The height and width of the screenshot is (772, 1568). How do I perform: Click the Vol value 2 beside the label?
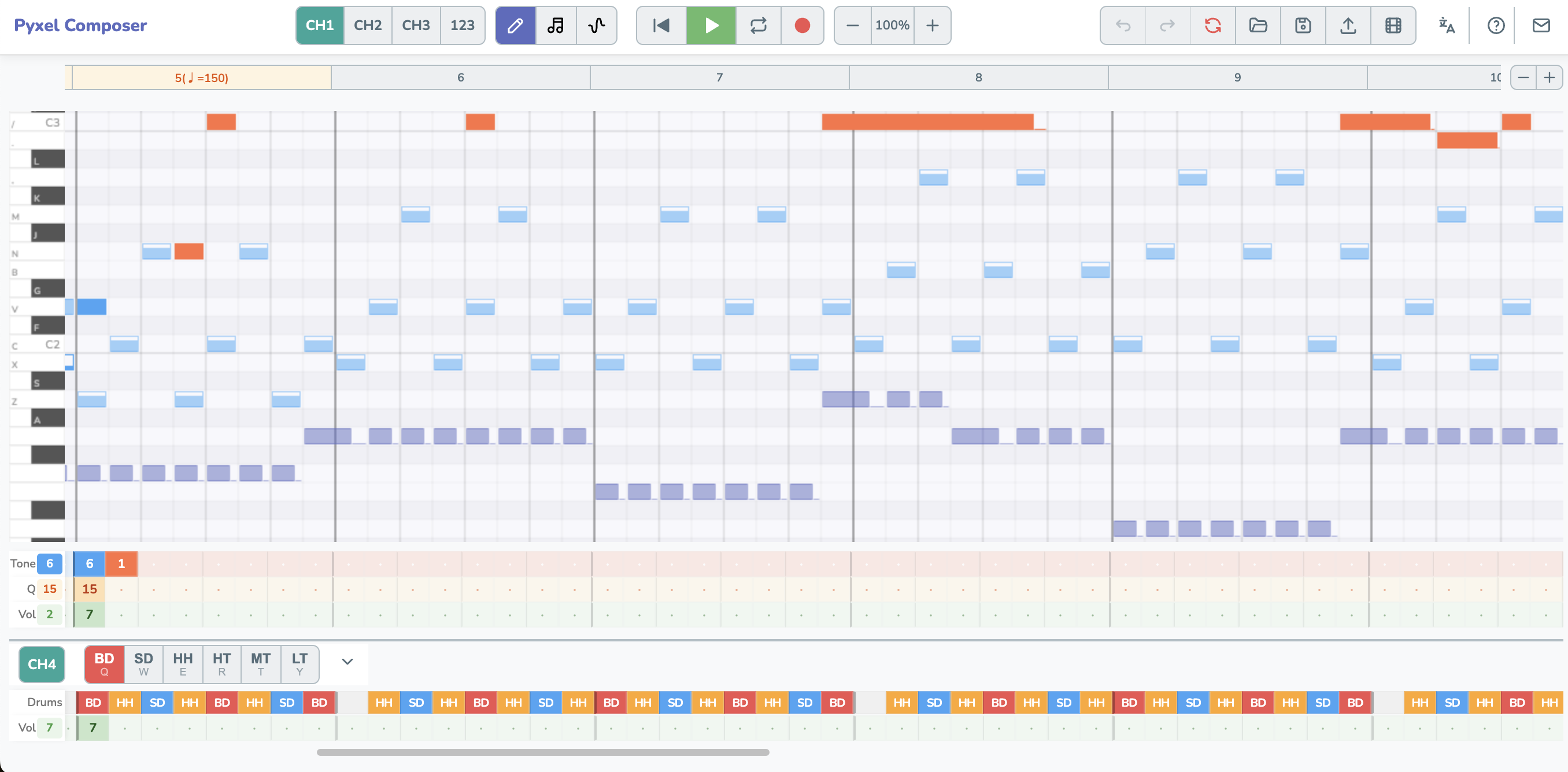click(50, 614)
